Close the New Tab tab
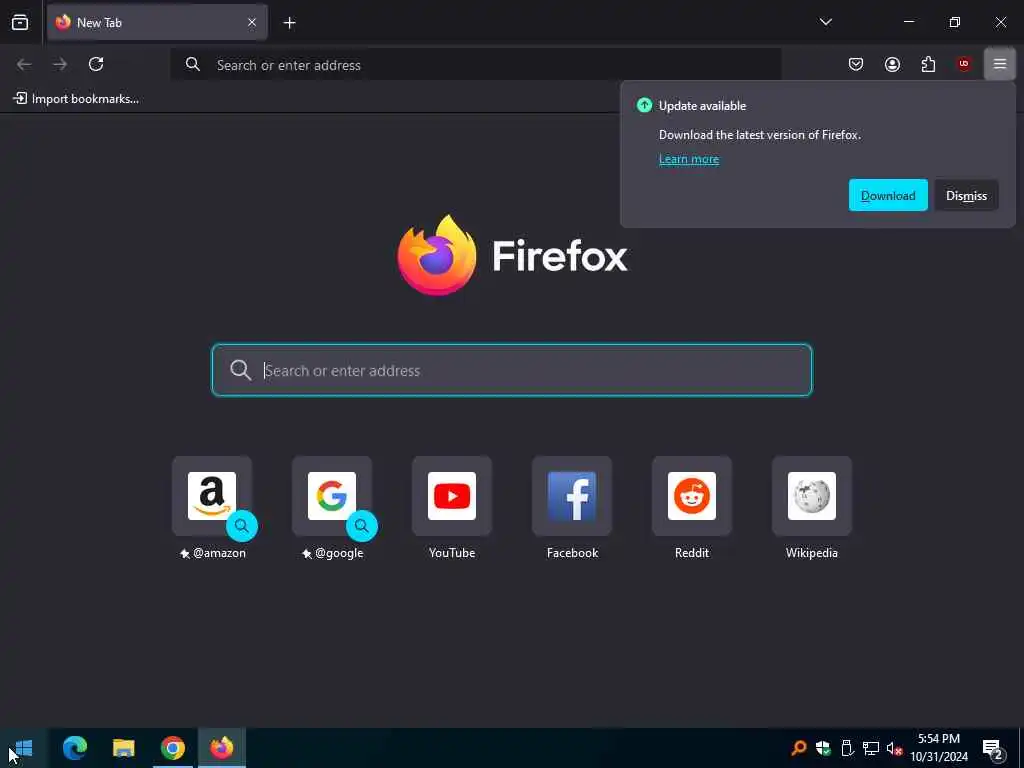 click(x=252, y=22)
